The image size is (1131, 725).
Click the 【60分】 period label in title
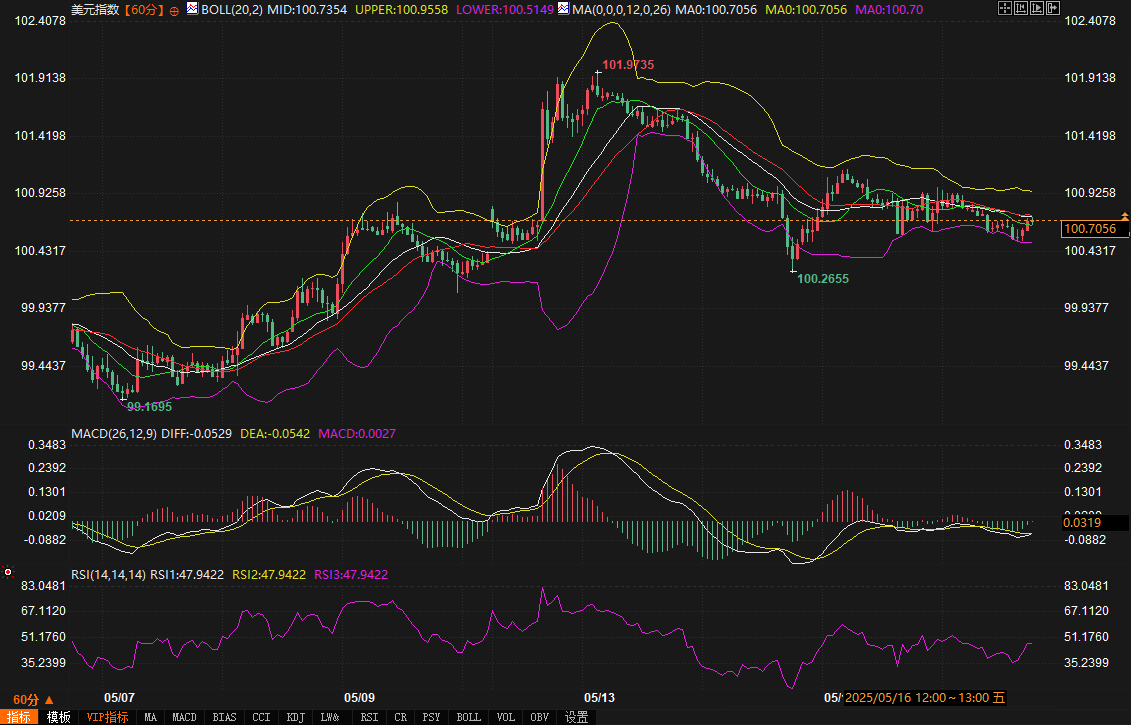(144, 10)
